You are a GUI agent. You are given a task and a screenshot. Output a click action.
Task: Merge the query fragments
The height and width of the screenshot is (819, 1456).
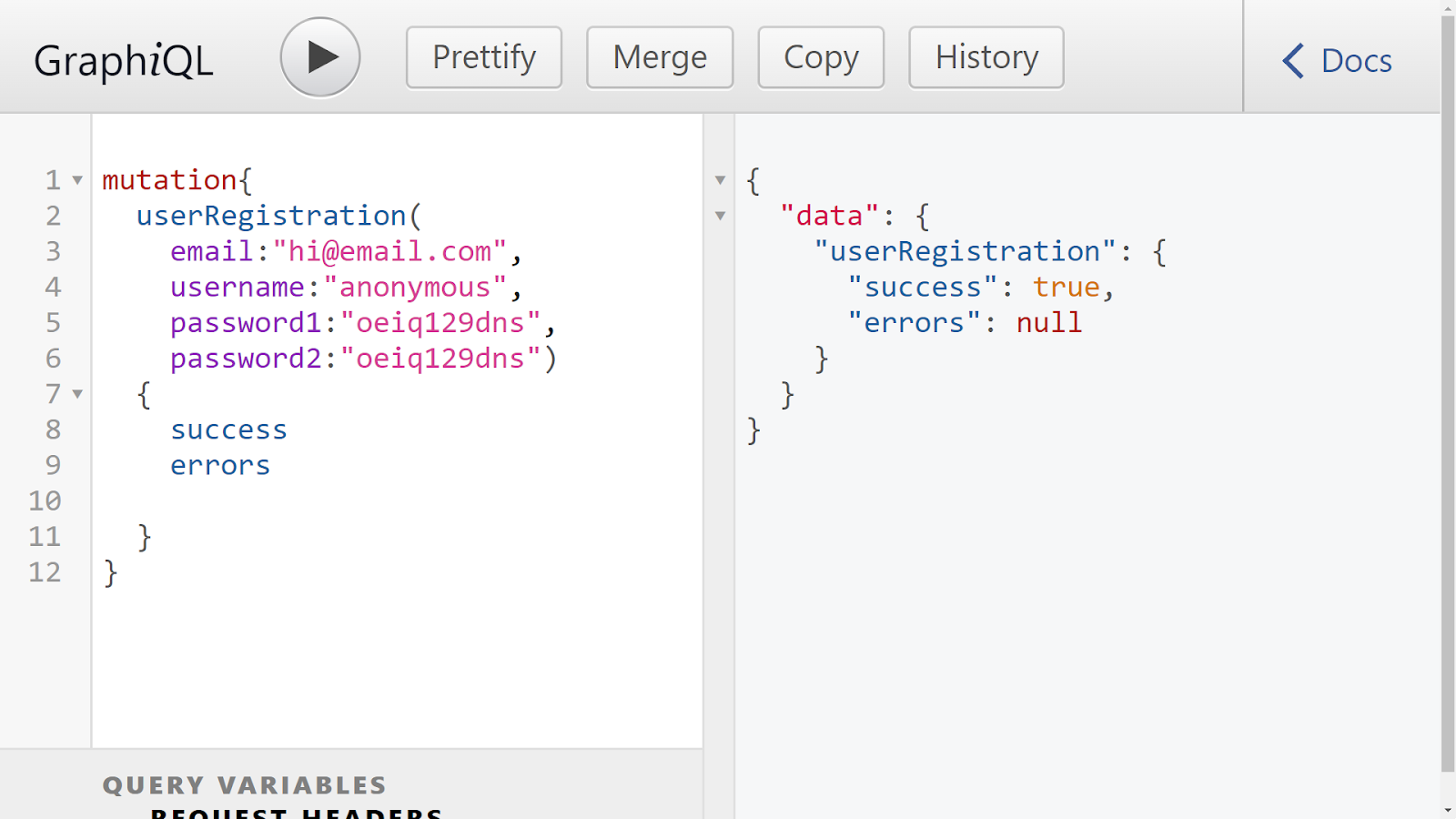pos(660,56)
